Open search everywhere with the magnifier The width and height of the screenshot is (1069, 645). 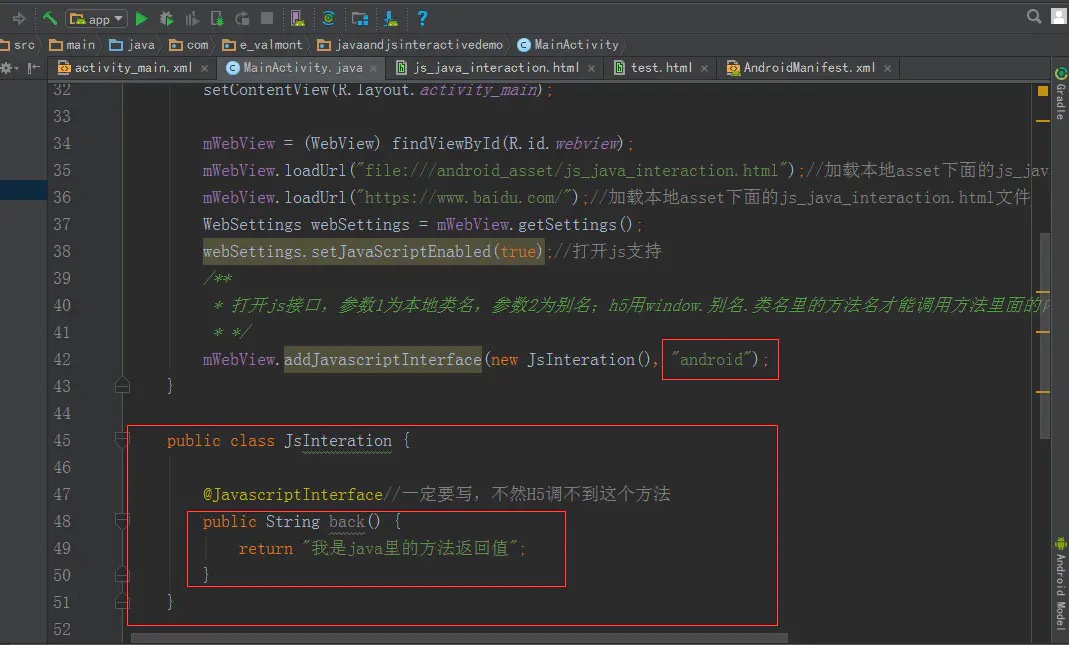tap(1035, 16)
